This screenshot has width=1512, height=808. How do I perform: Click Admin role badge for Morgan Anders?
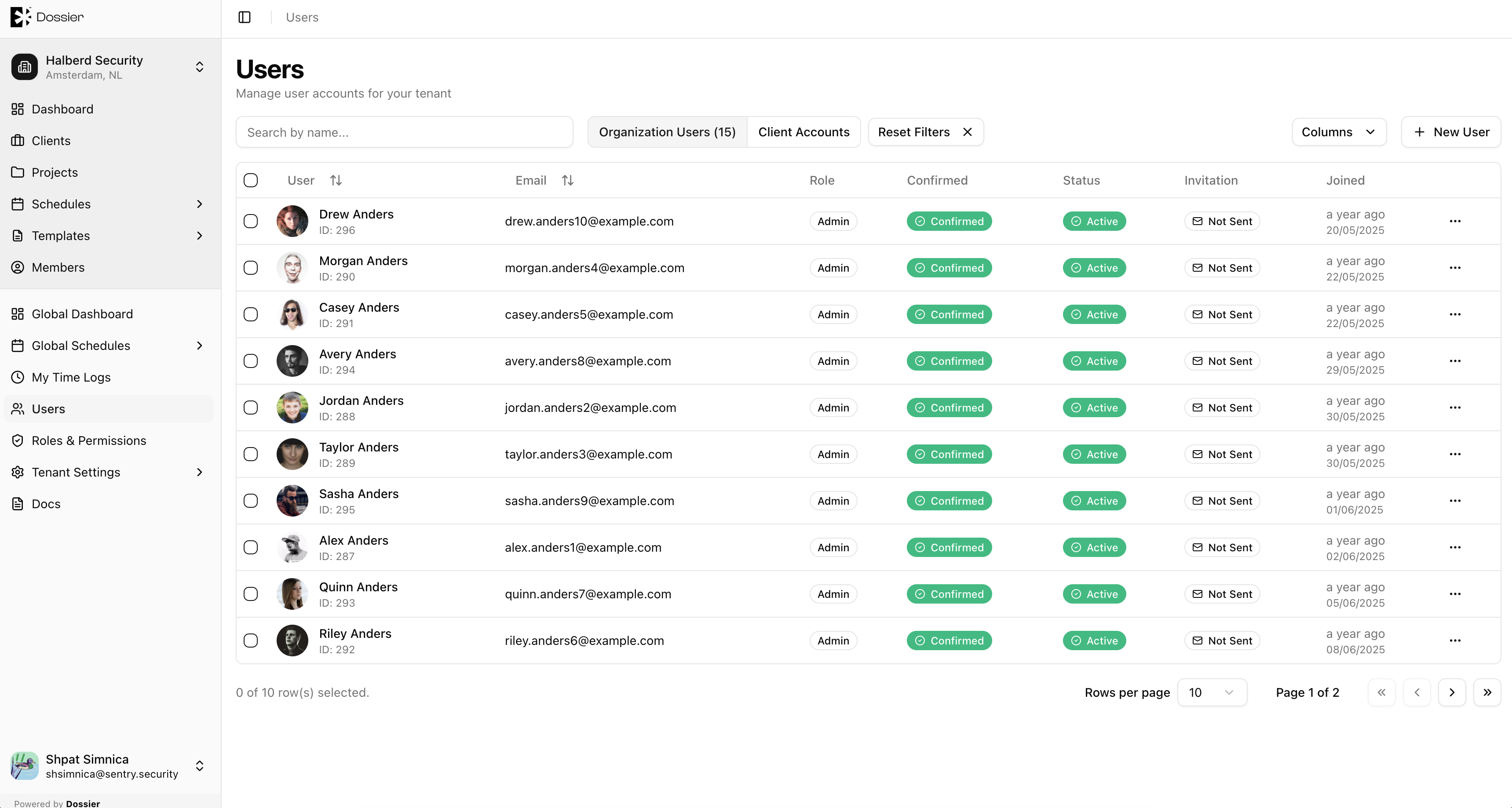tap(833, 268)
